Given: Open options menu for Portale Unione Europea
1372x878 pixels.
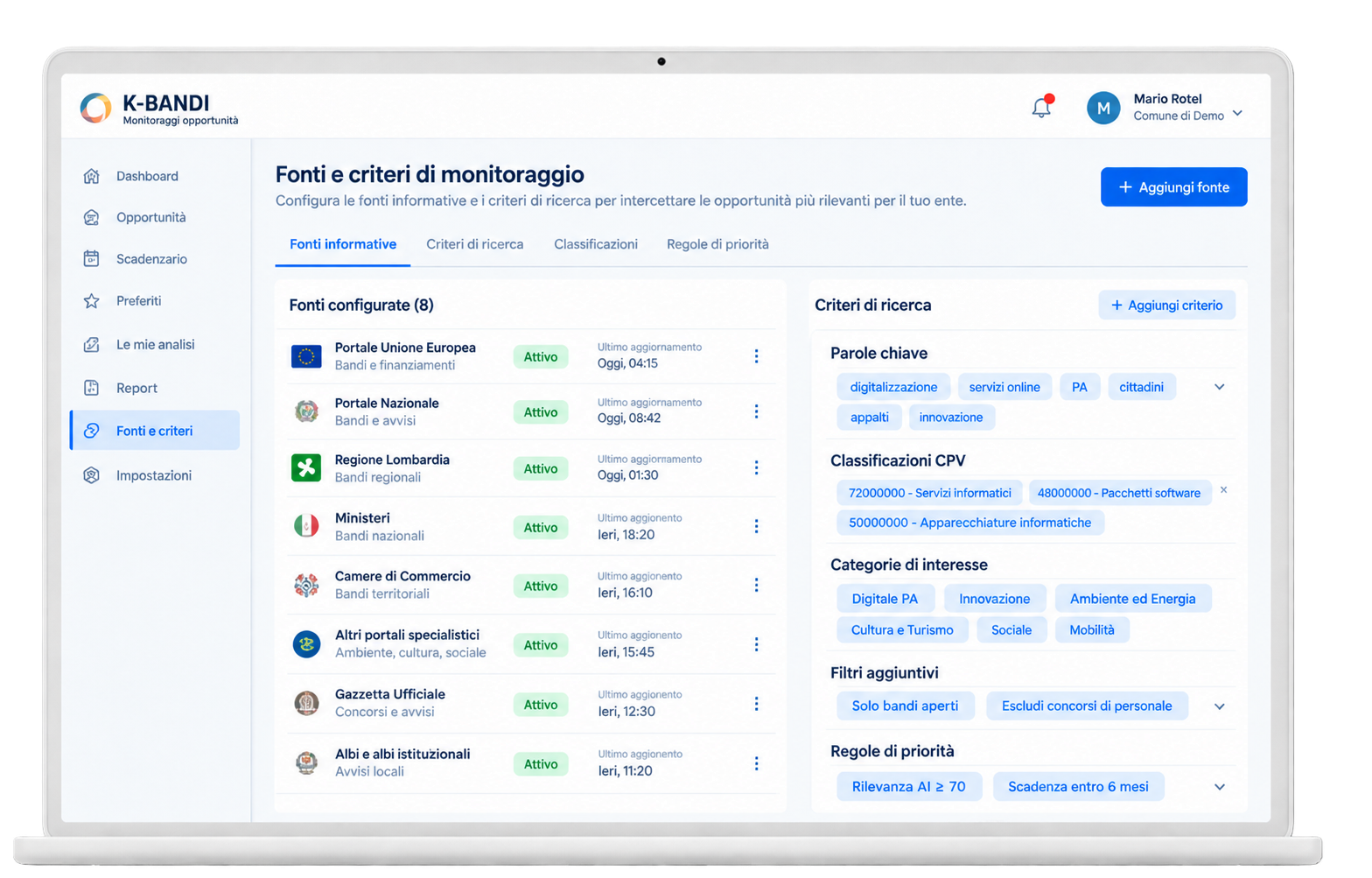Looking at the screenshot, I should point(756,356).
